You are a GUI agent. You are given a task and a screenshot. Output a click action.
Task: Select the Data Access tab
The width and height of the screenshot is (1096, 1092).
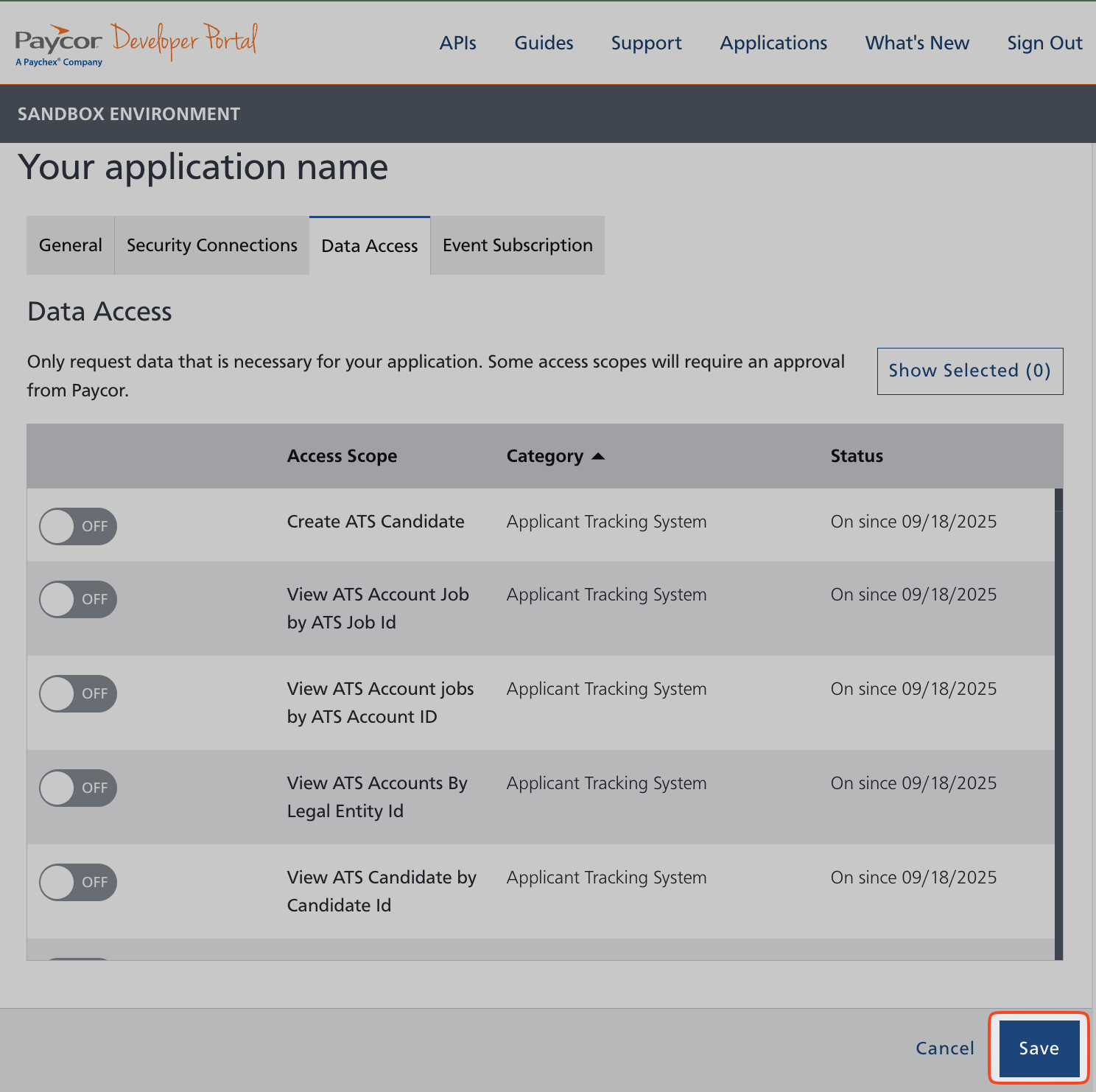tap(370, 246)
